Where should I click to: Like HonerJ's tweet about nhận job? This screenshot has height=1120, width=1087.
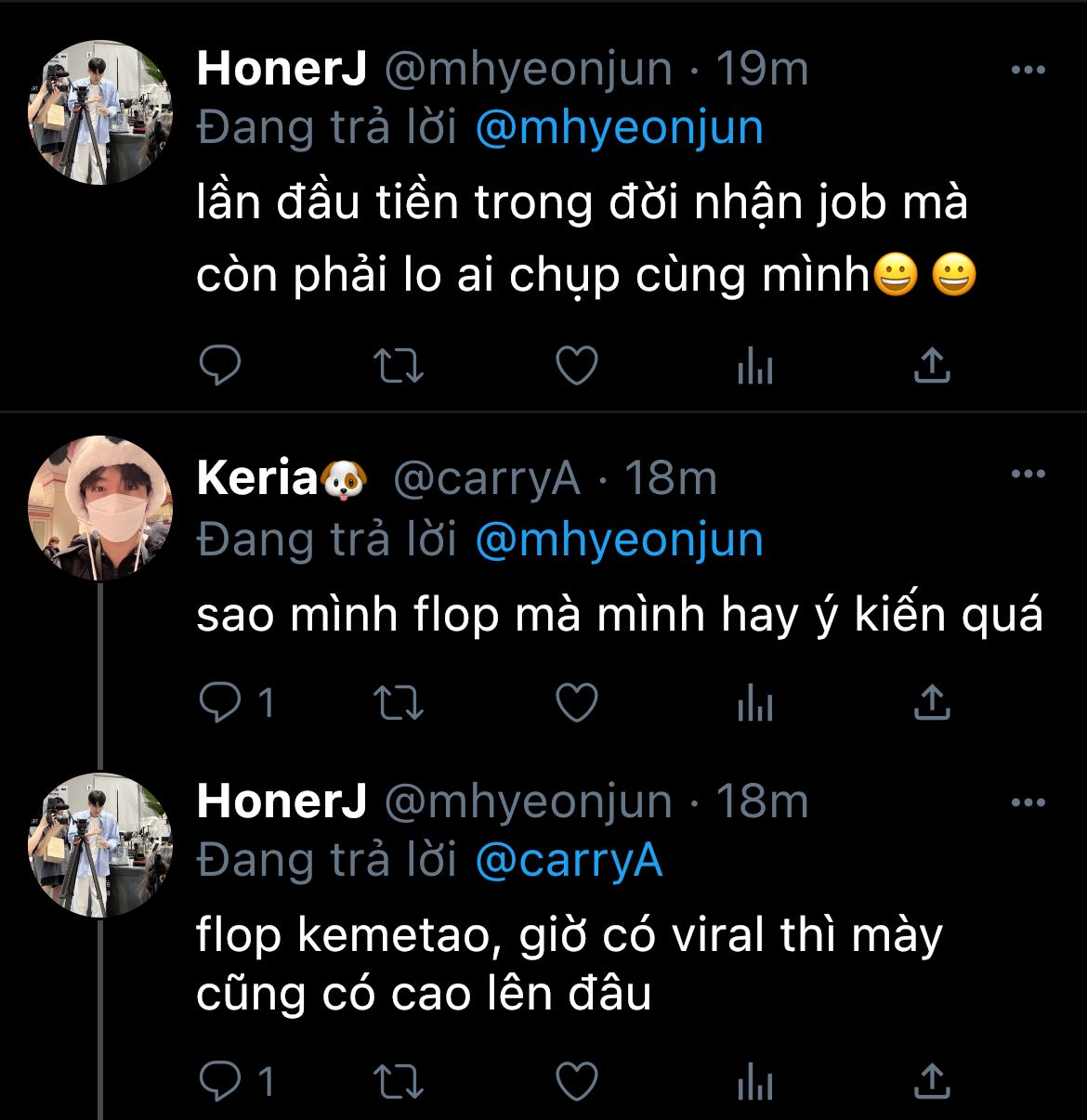click(x=576, y=366)
